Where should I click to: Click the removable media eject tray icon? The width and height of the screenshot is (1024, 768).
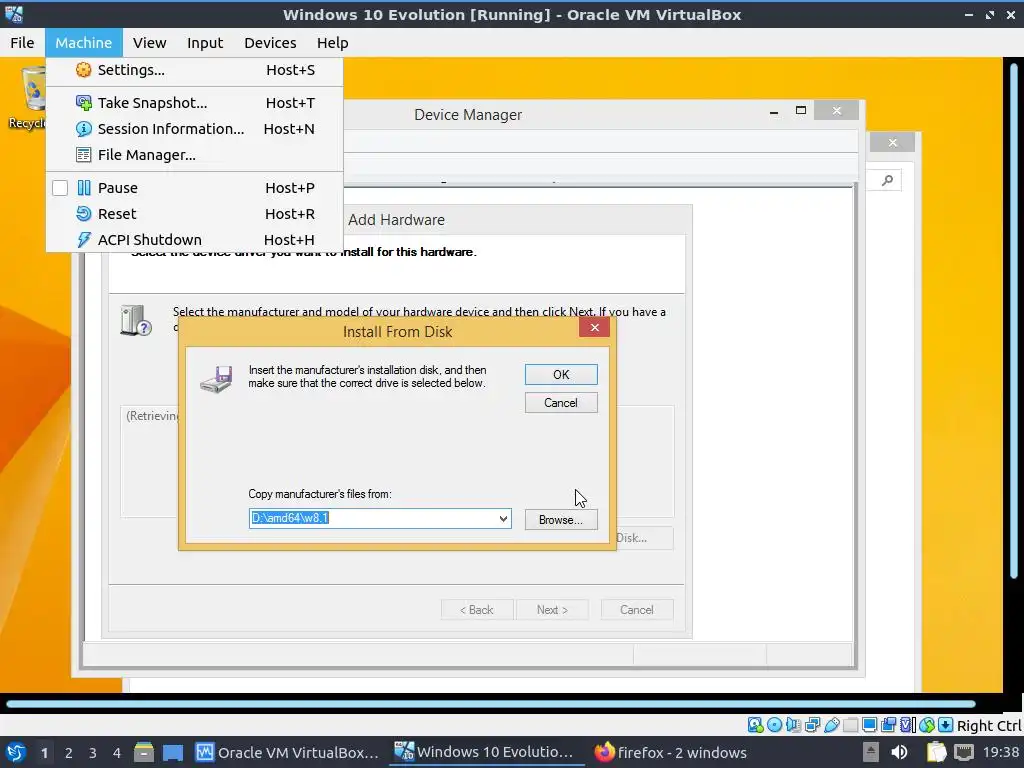point(870,753)
